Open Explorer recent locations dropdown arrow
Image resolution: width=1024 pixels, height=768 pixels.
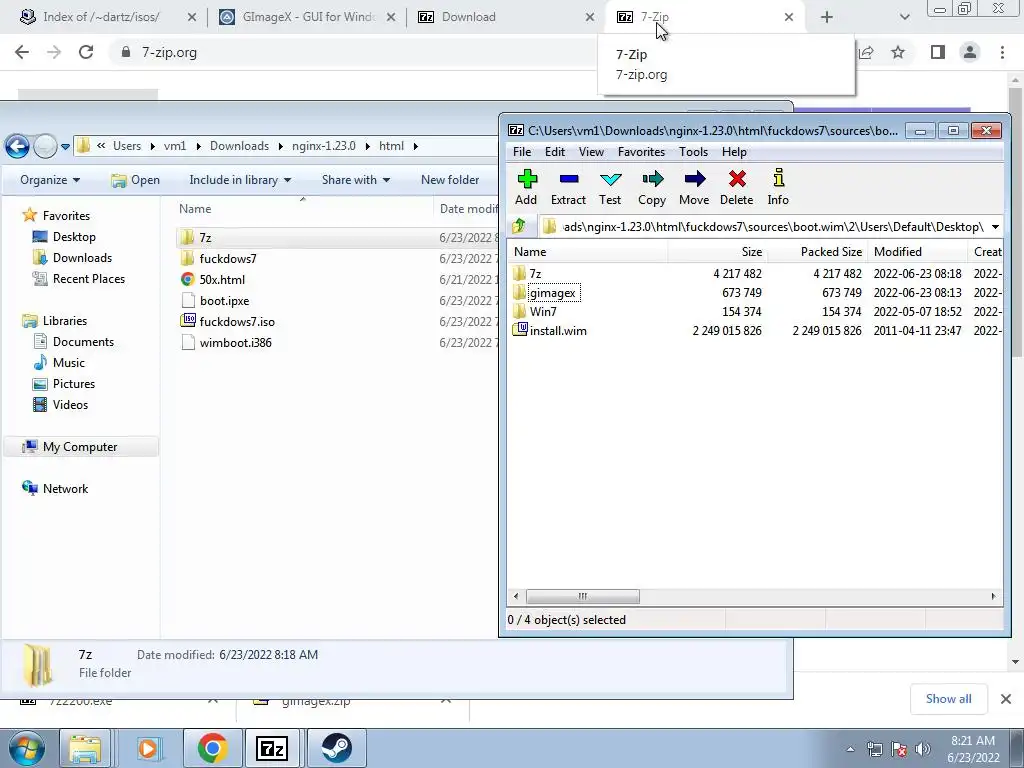[65, 146]
